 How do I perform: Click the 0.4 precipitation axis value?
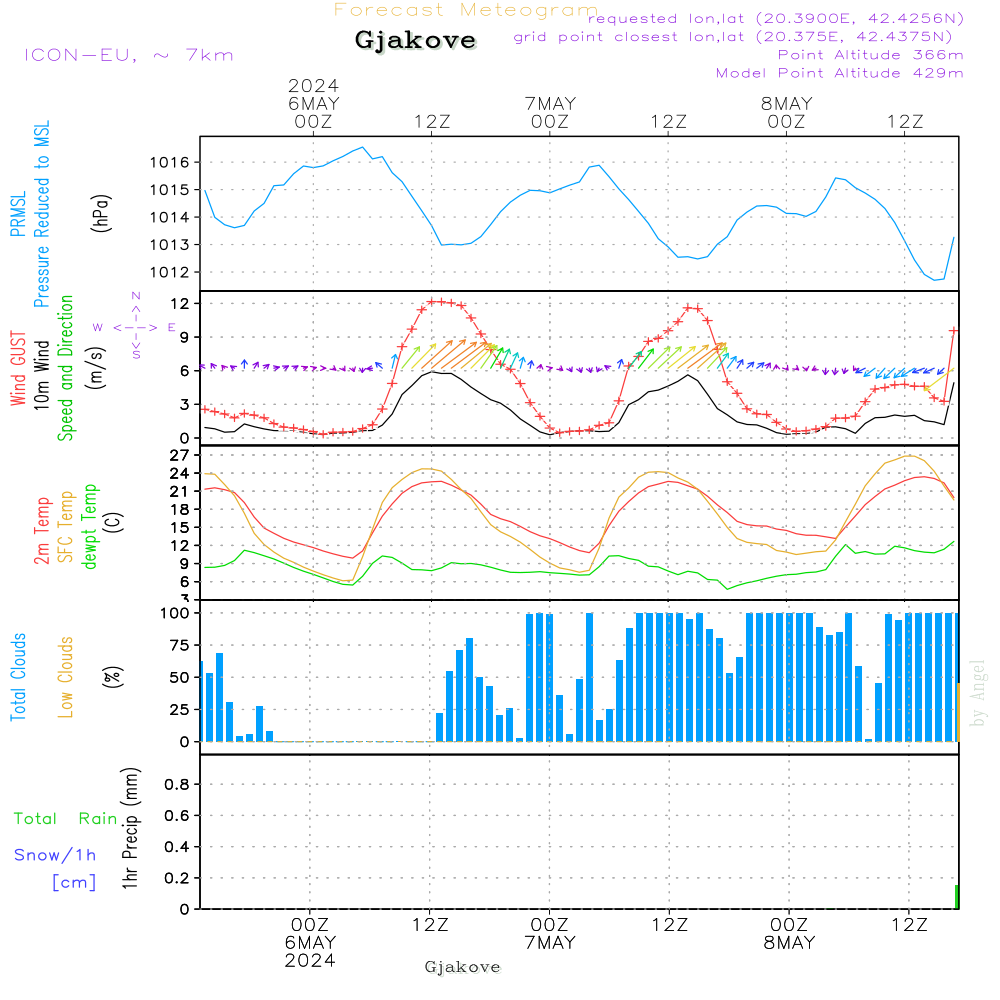tap(177, 848)
